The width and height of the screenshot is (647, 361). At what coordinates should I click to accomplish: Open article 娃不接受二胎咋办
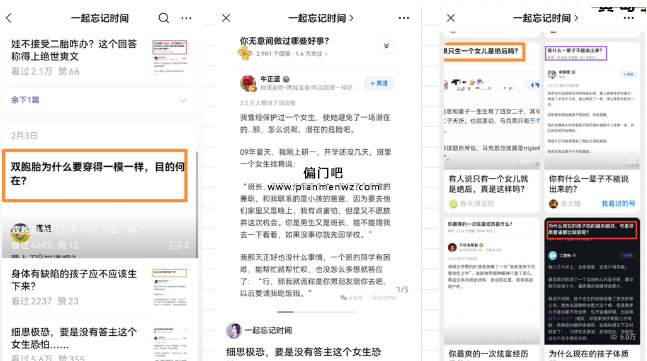[x=73, y=50]
